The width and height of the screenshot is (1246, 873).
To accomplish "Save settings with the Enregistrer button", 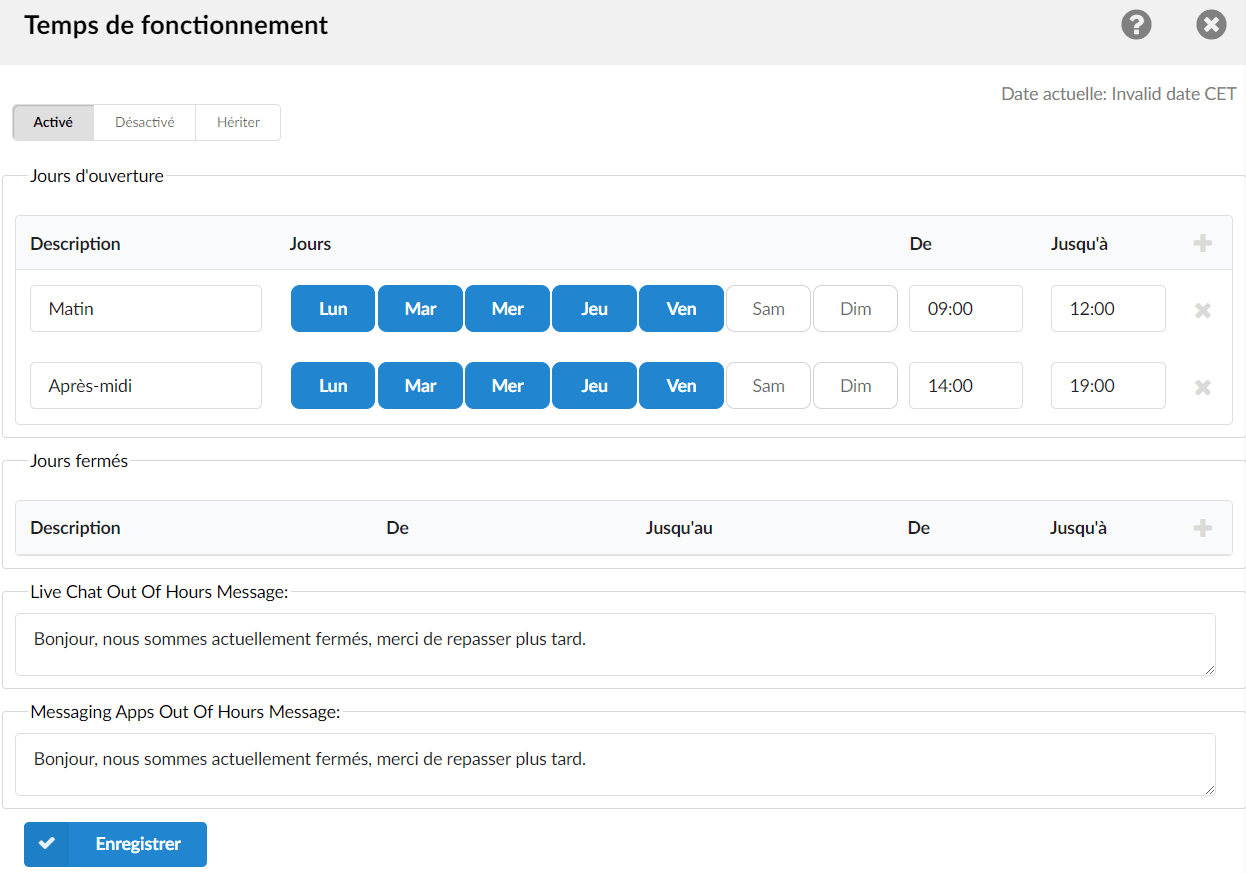I will click(115, 844).
